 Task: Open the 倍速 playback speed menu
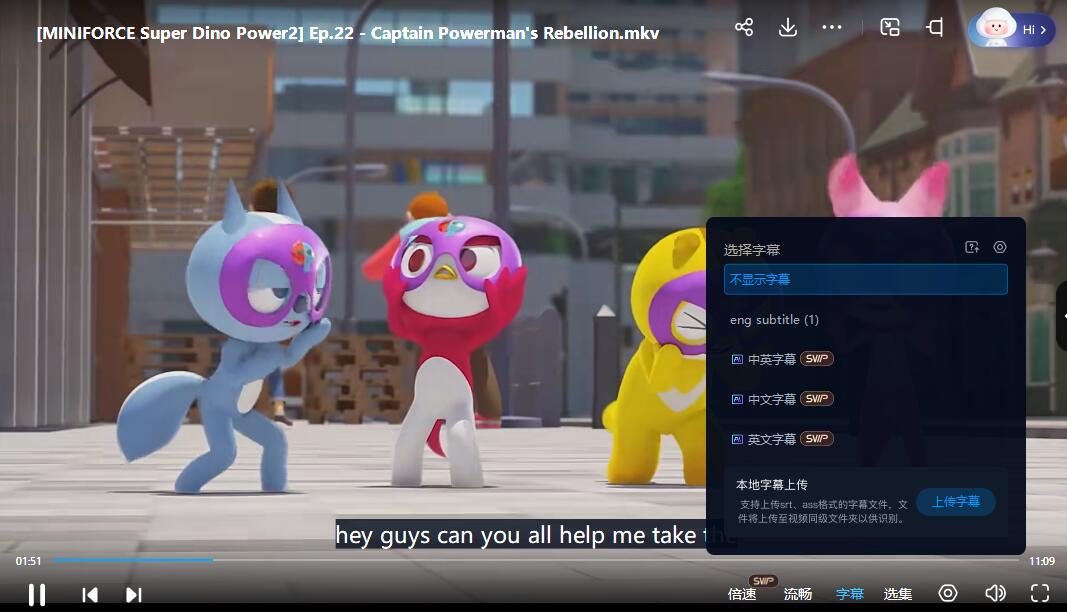click(742, 594)
